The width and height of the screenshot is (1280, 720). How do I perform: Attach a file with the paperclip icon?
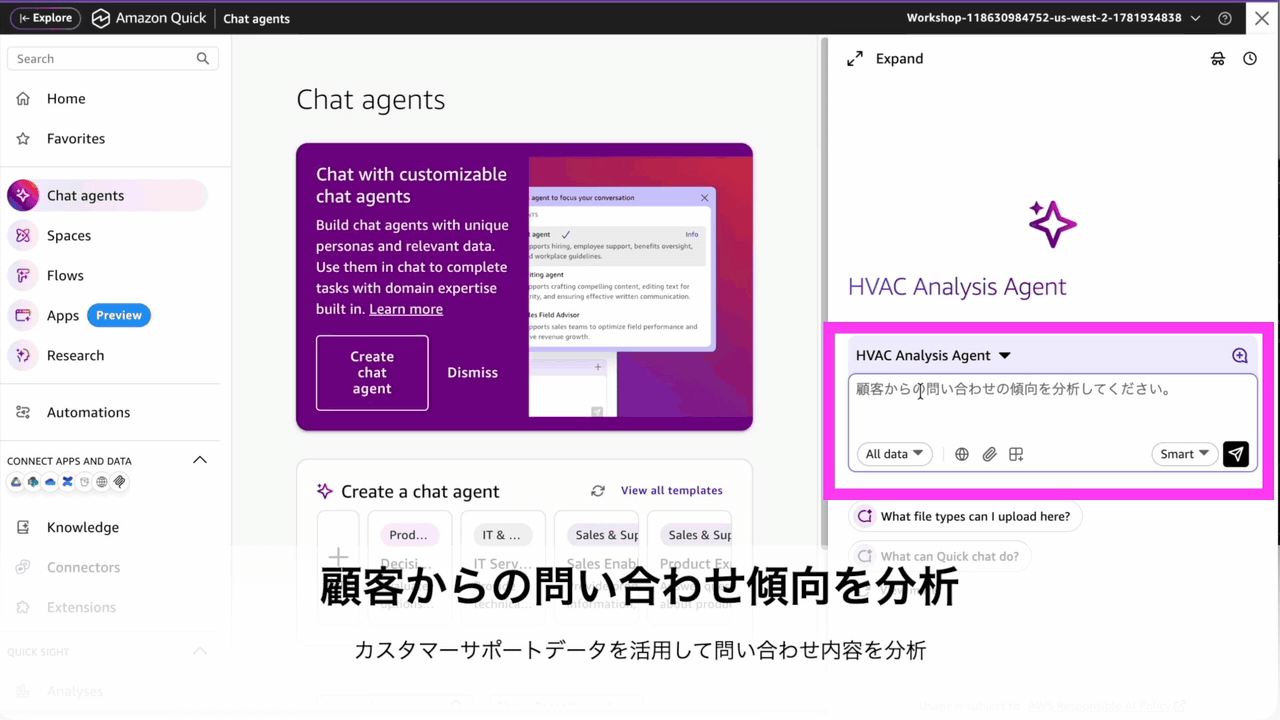(989, 454)
